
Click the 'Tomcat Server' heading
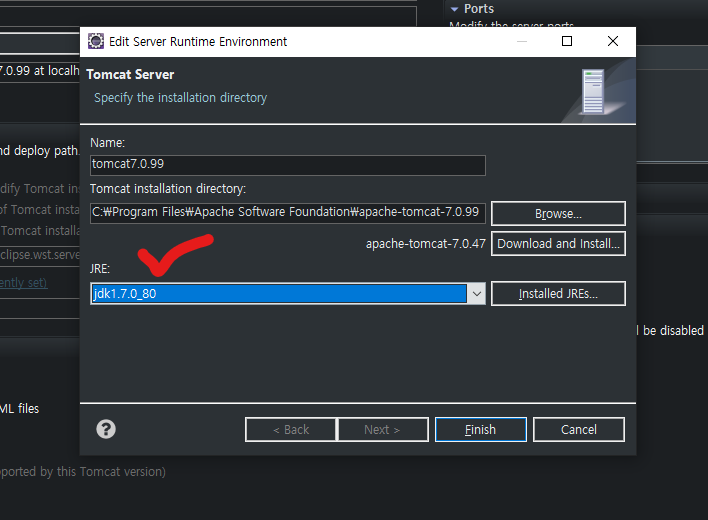[x=130, y=74]
